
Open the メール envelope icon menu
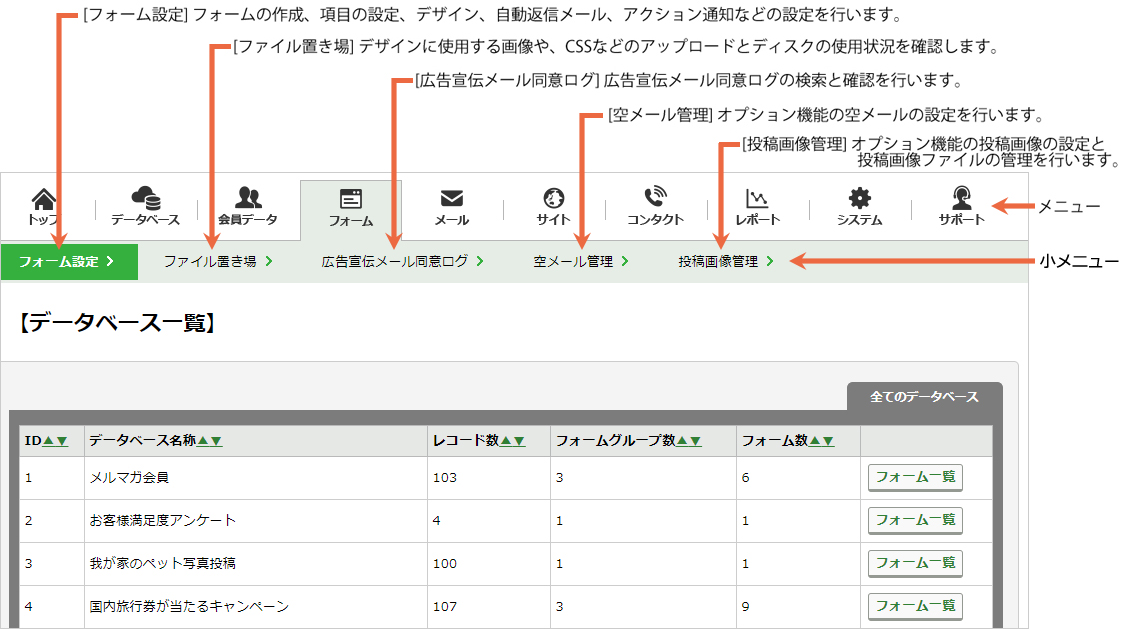451,207
